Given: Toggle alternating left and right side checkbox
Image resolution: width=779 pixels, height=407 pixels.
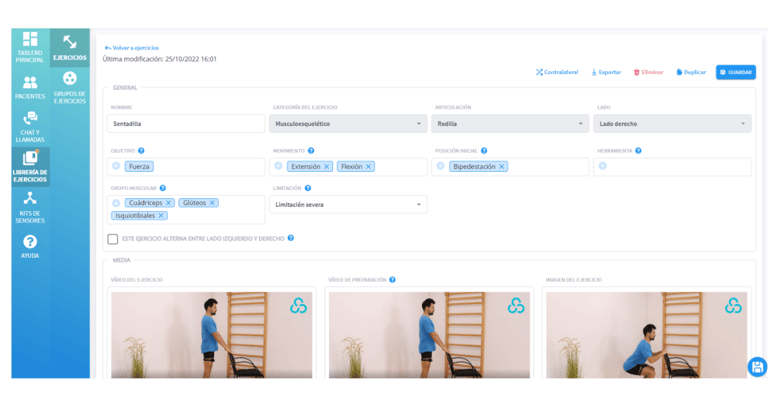Looking at the screenshot, I should click(113, 239).
